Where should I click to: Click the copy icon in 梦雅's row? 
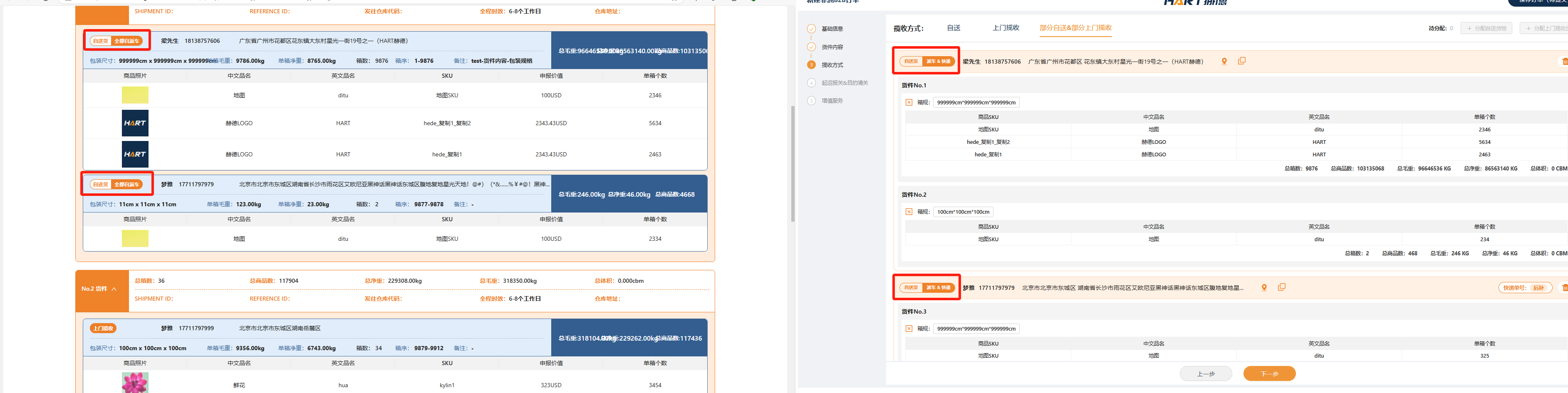1281,288
